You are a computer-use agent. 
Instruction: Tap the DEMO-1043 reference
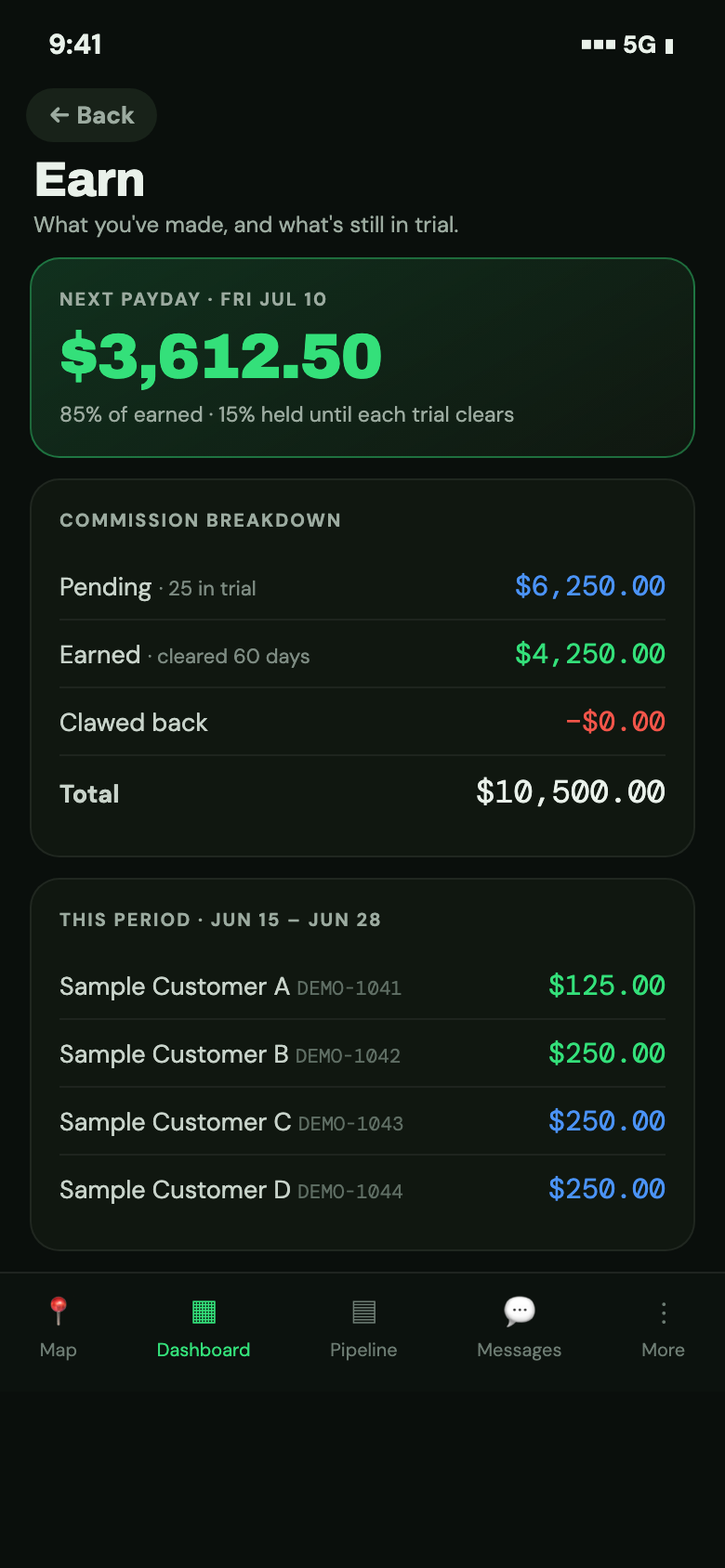pos(351,1124)
